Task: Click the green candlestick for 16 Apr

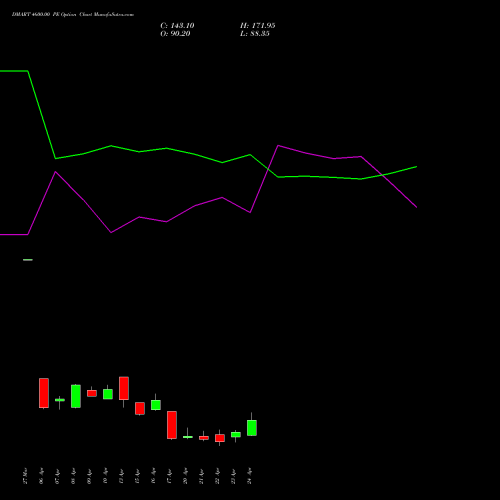Action: 156,405
